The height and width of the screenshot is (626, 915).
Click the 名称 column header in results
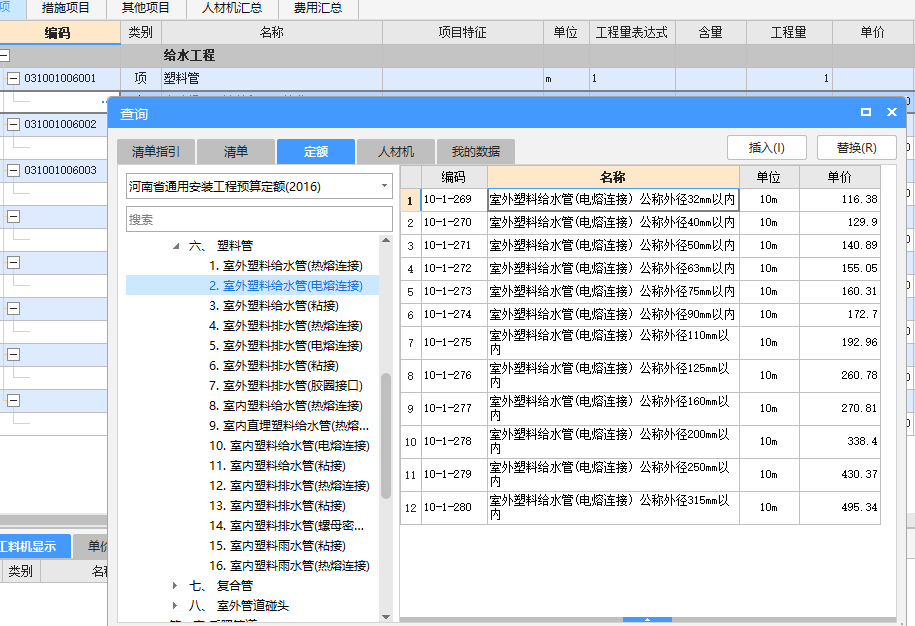pos(613,177)
